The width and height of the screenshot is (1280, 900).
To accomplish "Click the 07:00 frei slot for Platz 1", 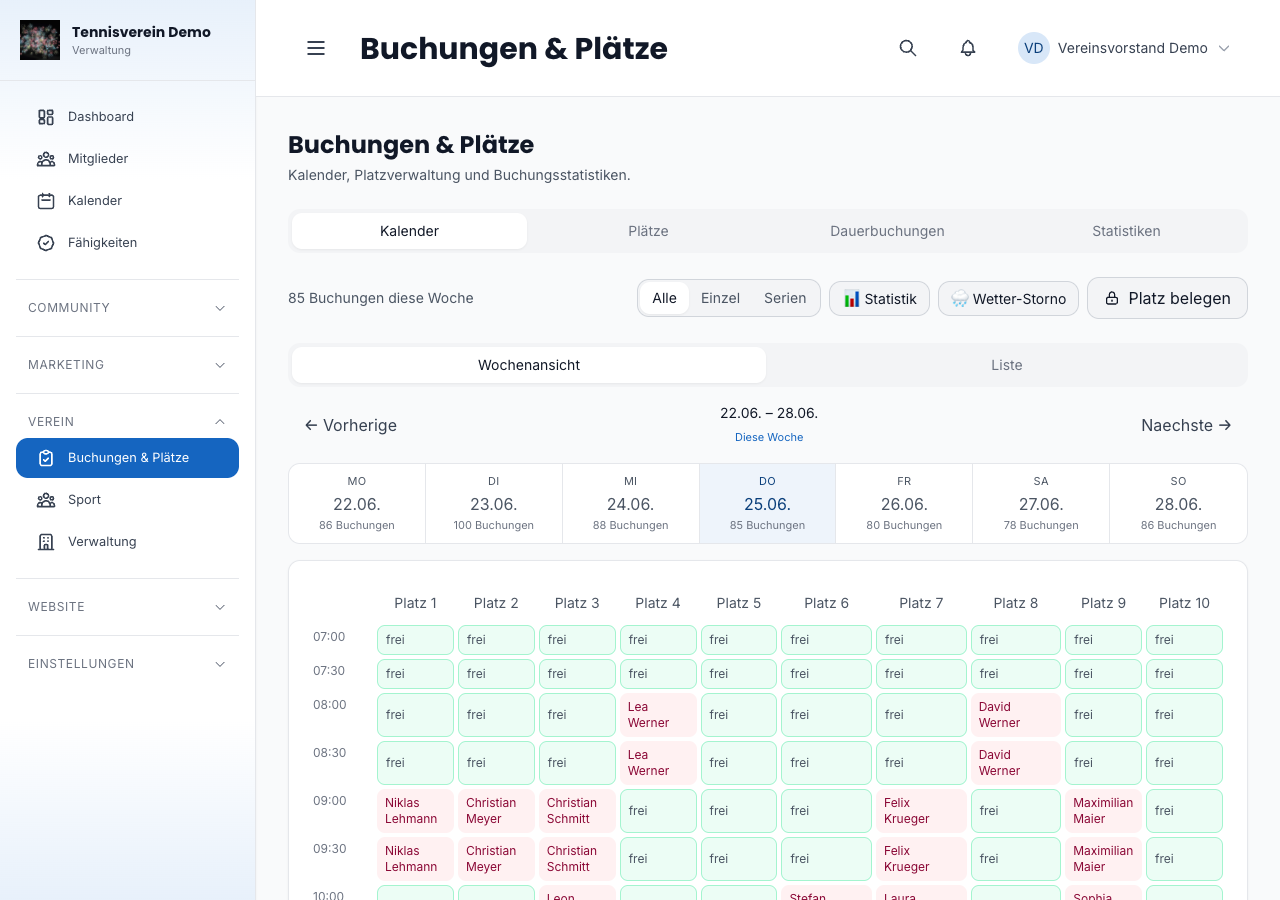I will pyautogui.click(x=415, y=640).
